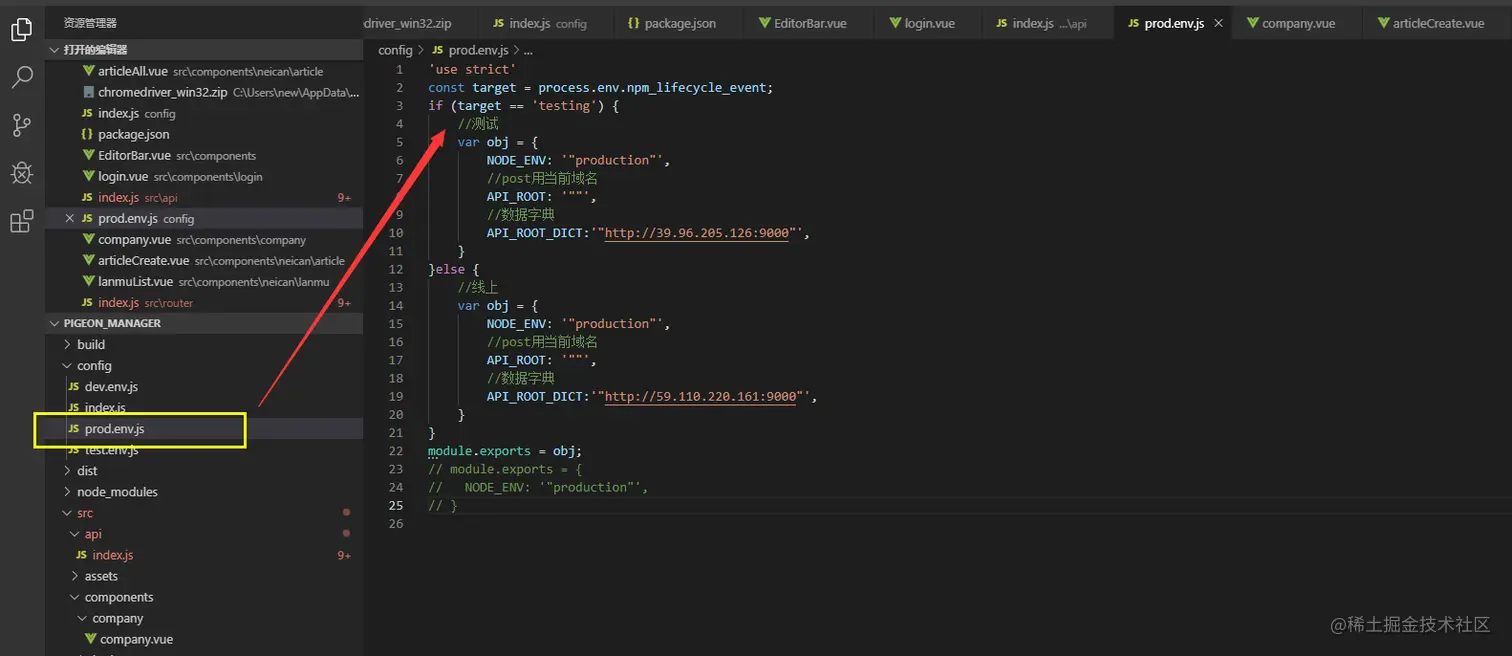This screenshot has width=1512, height=656.
Task: Open the Explorer view in activity bar
Action: [22, 30]
